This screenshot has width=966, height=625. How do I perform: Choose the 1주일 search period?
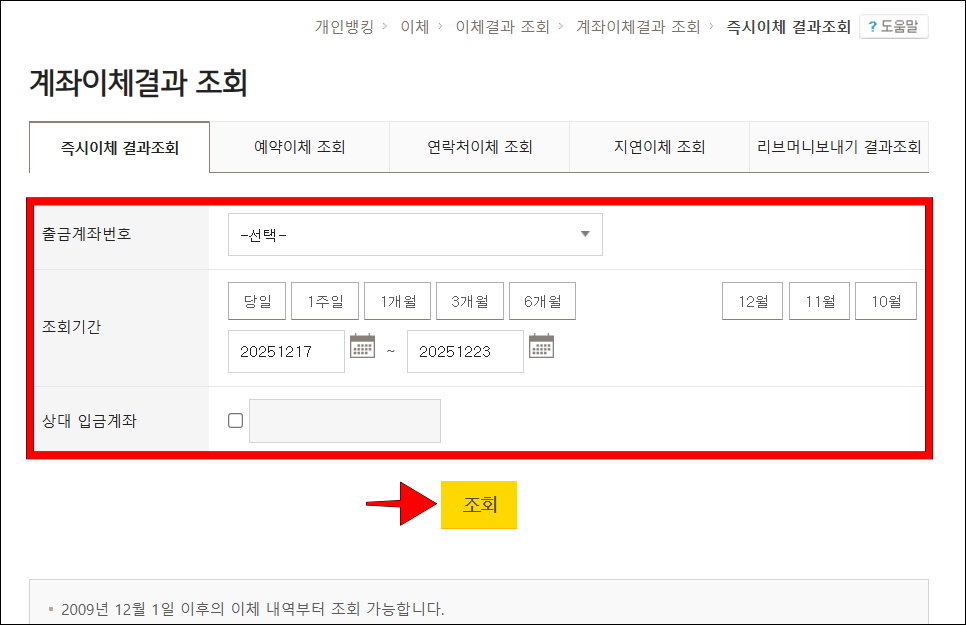(x=326, y=300)
